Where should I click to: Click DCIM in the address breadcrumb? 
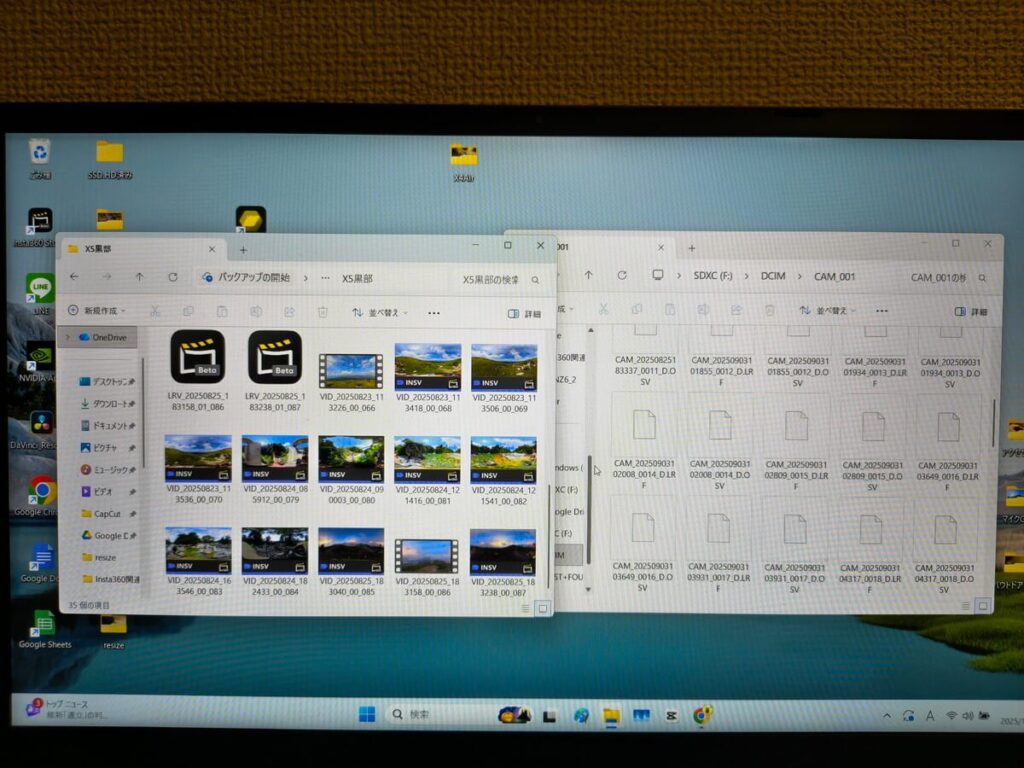click(772, 275)
